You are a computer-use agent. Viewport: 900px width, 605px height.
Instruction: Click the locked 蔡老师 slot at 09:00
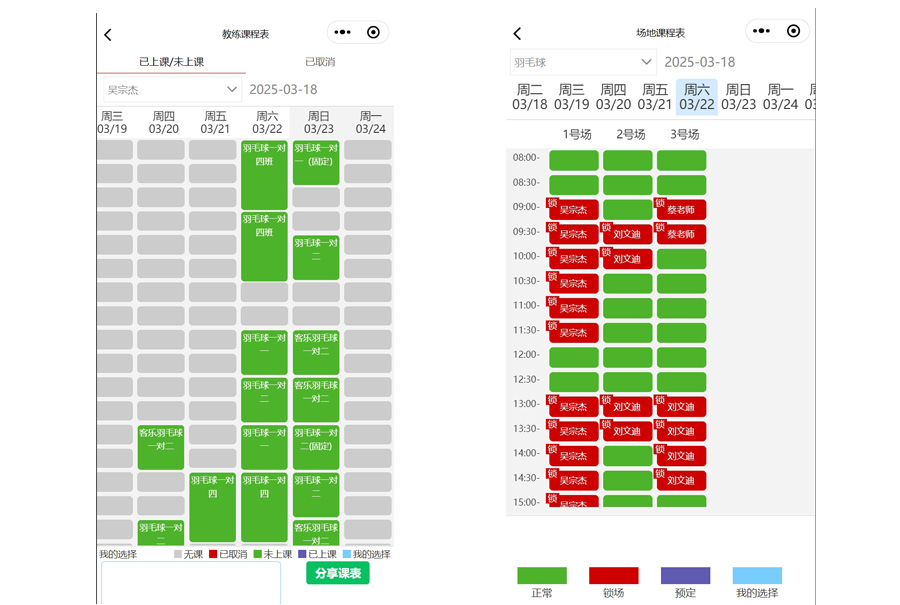pyautogui.click(x=681, y=210)
